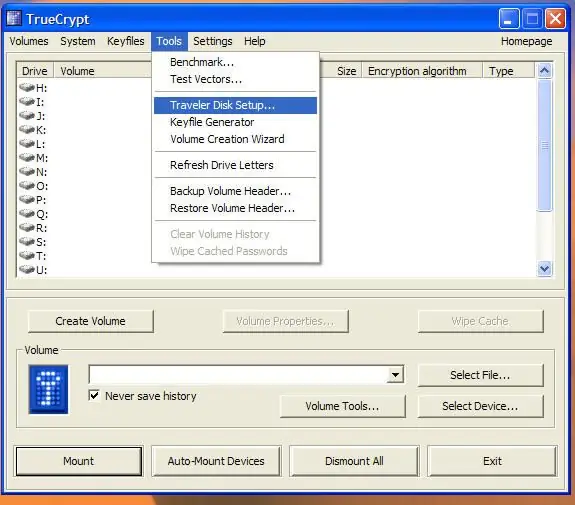Image resolution: width=575 pixels, height=505 pixels.
Task: Close the TrueCrypt window
Action: [x=555, y=18]
